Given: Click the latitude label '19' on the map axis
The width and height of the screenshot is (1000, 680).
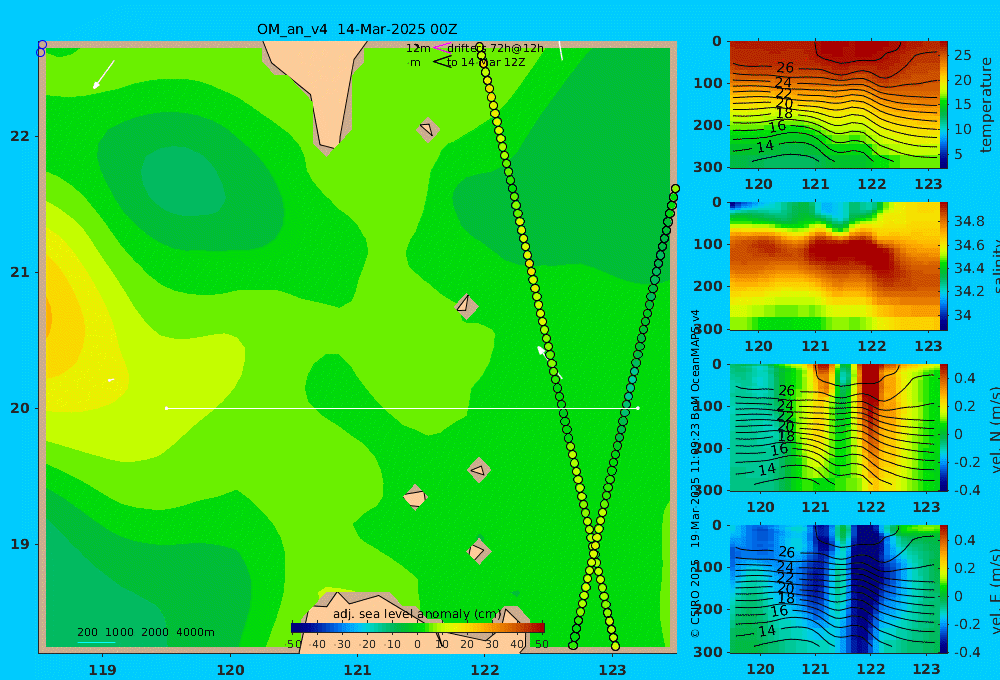Looking at the screenshot, I should coord(20,544).
